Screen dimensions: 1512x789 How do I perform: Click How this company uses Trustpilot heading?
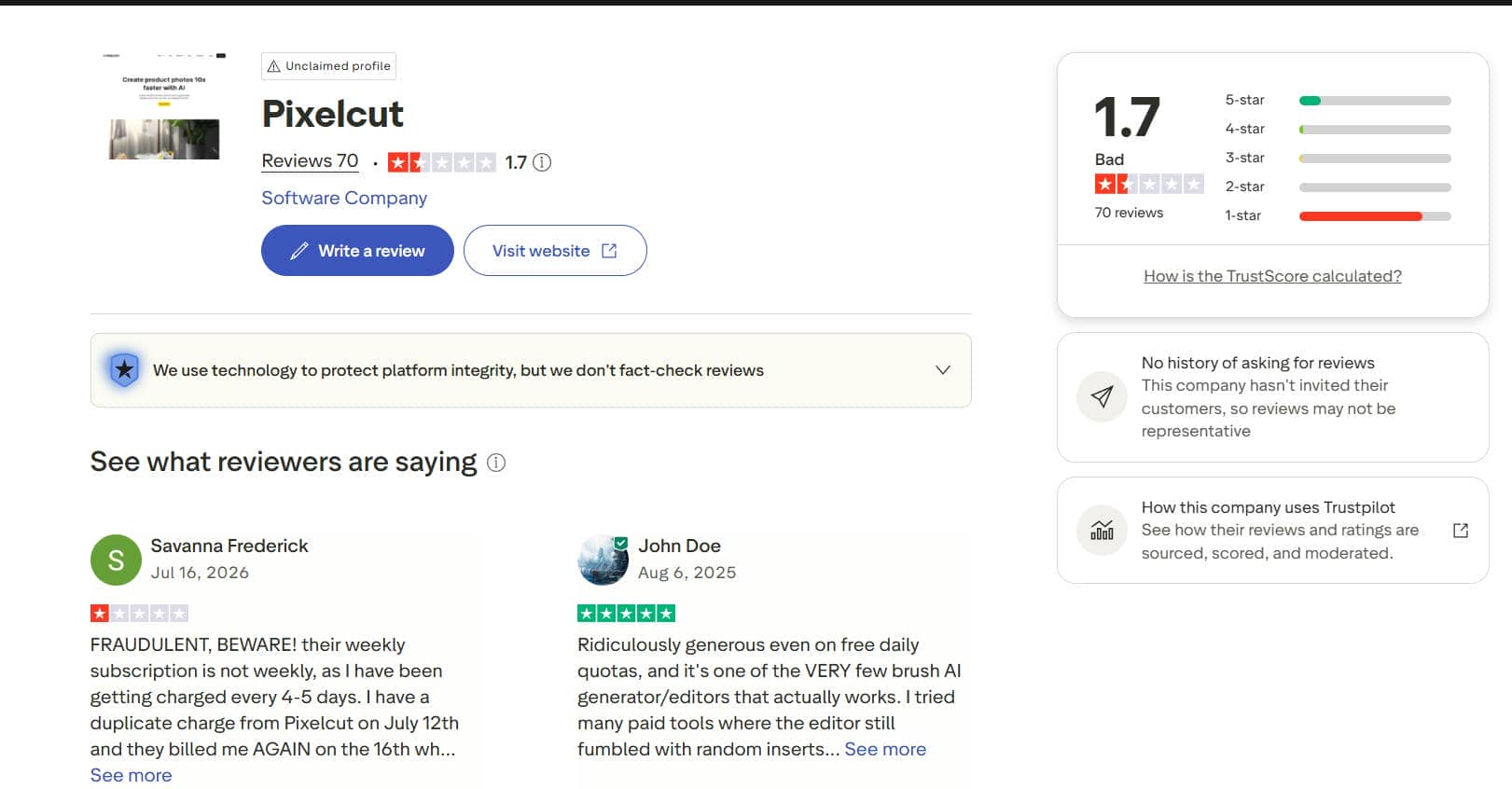point(1268,507)
